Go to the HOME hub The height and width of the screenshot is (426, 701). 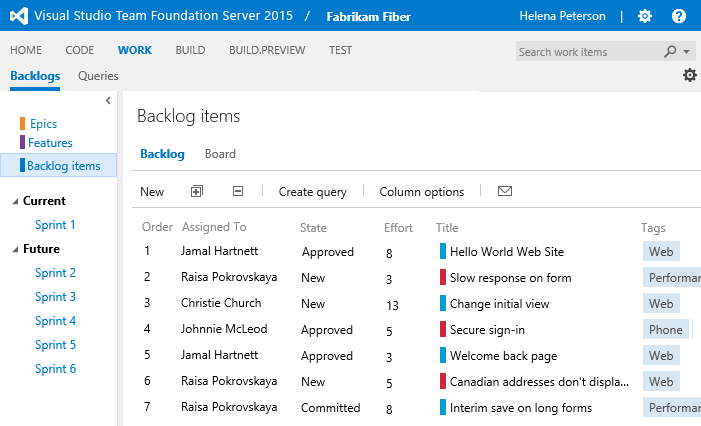click(x=26, y=50)
